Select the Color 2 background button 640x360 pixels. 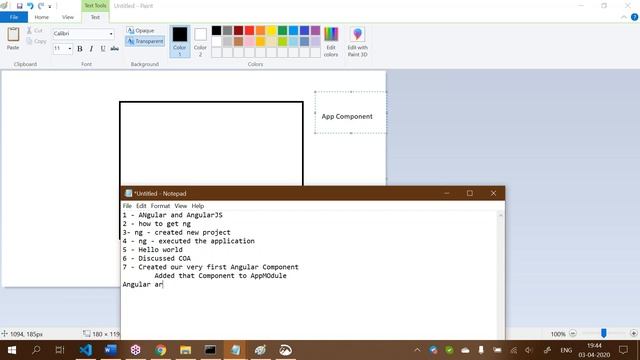(x=200, y=41)
